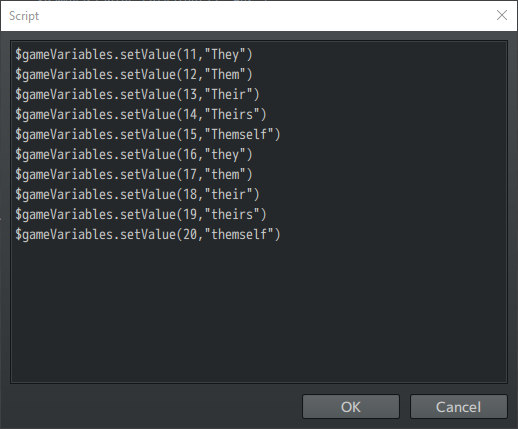Click the script line setting variable 17 "them"
Screen dimensions: 518x429
134,174
